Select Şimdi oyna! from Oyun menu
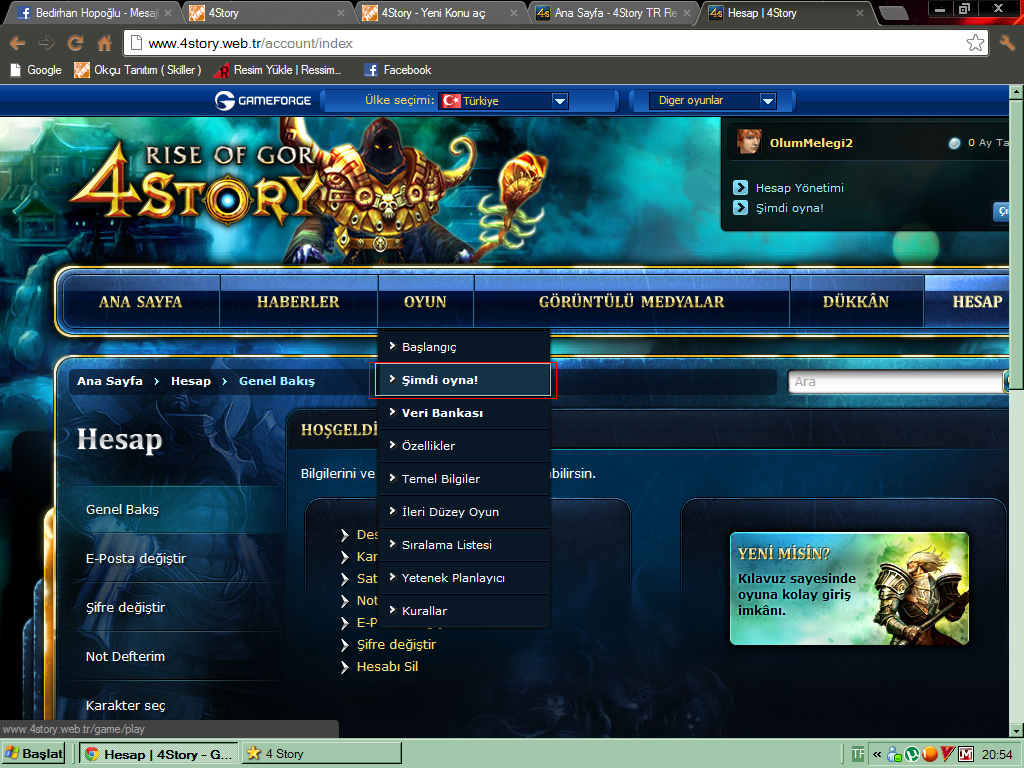The width and height of the screenshot is (1024, 768). pyautogui.click(x=464, y=380)
